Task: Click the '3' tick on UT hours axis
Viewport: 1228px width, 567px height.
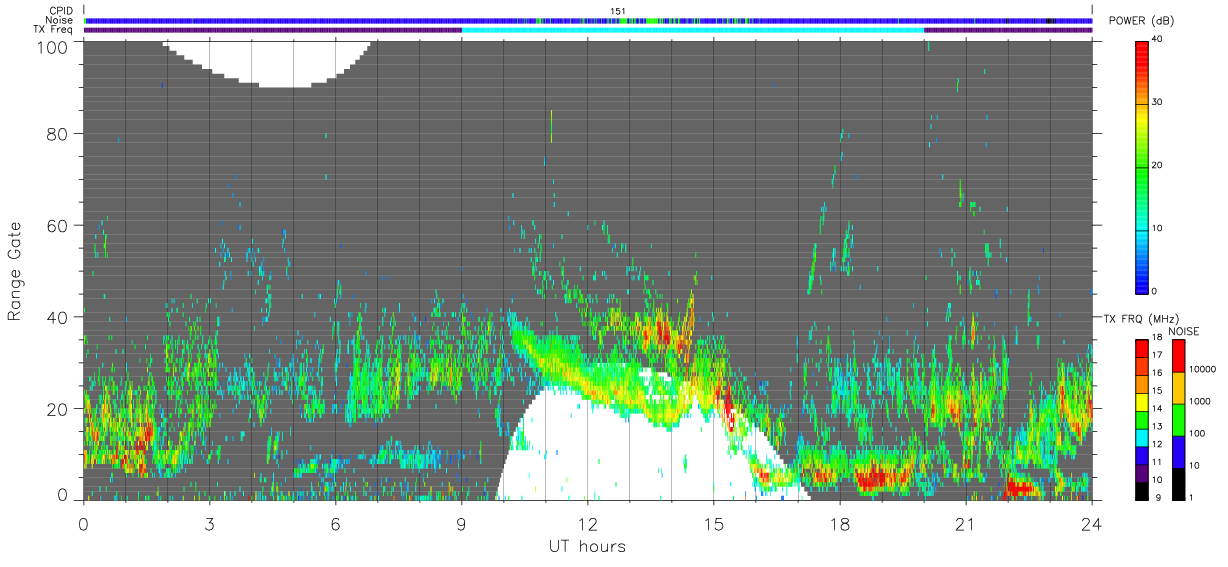Action: [x=210, y=524]
